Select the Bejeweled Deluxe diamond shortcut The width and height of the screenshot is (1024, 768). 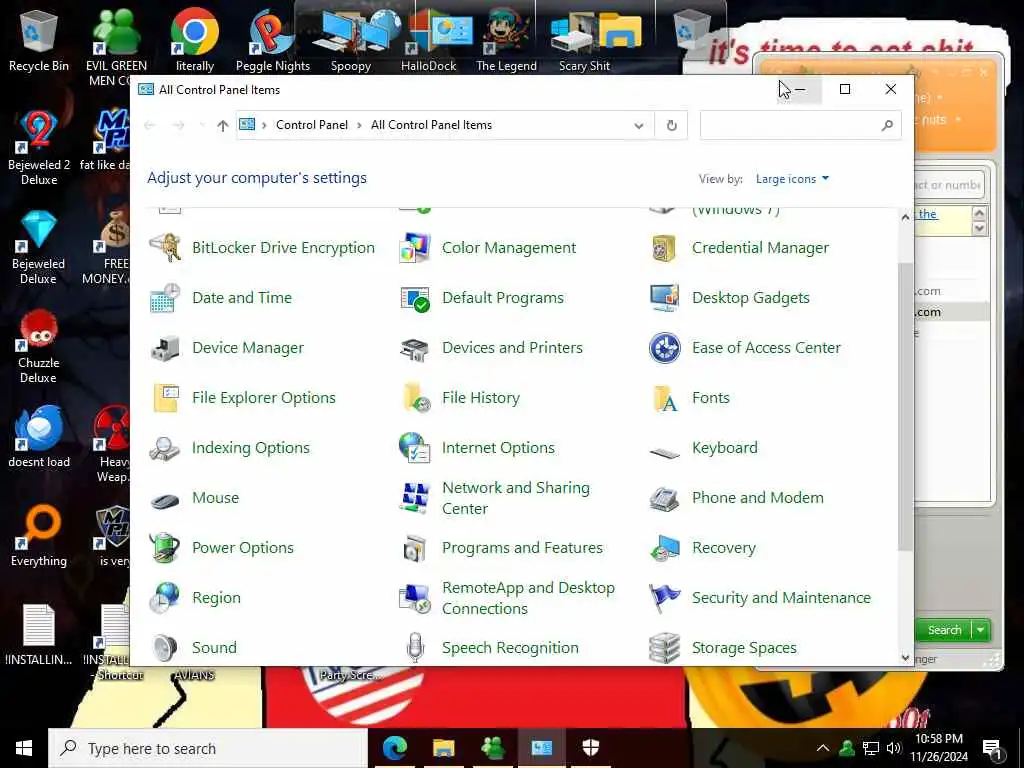[x=39, y=248]
